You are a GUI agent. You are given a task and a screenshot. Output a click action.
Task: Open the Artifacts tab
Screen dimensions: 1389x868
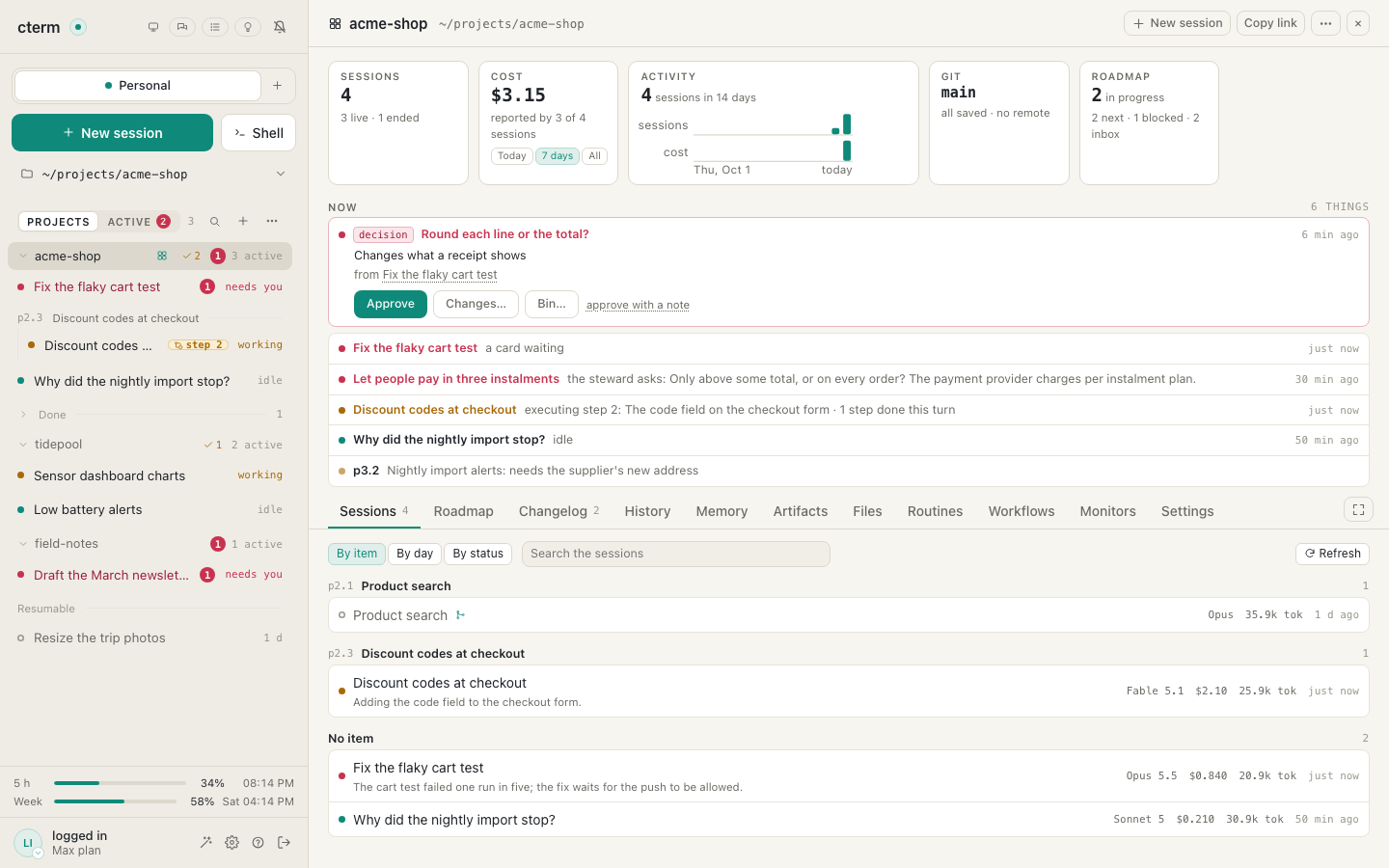point(801,511)
